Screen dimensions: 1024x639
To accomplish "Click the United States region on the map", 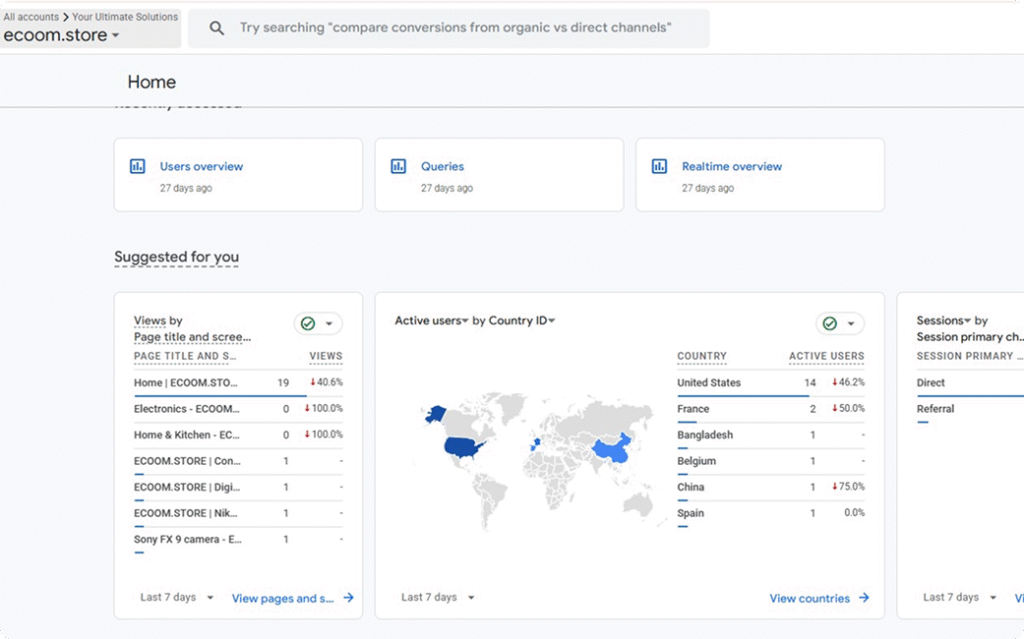I will 464,447.
